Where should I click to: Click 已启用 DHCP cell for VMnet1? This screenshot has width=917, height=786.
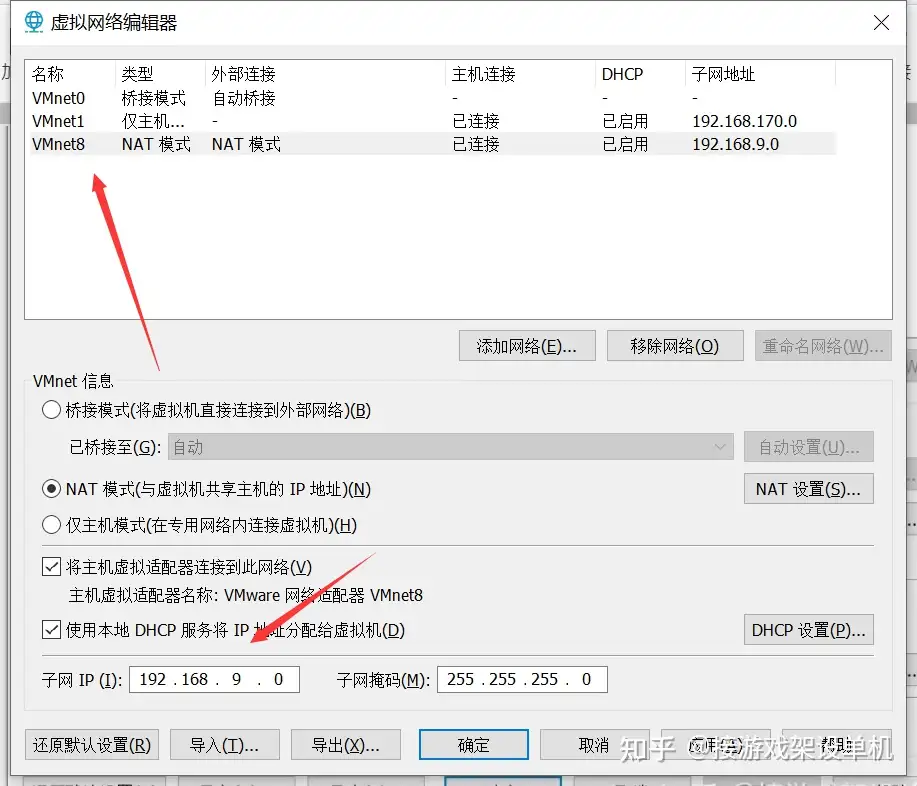(625, 121)
